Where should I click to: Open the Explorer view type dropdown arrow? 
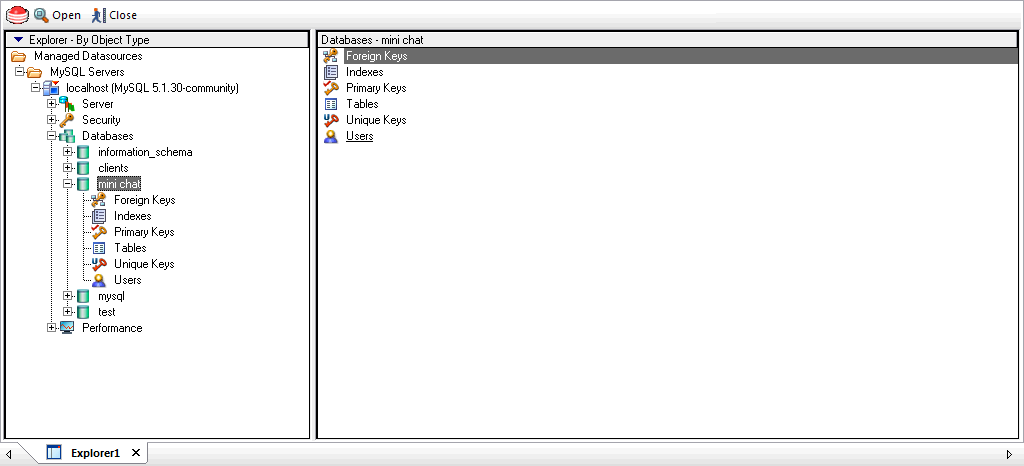tap(18, 40)
